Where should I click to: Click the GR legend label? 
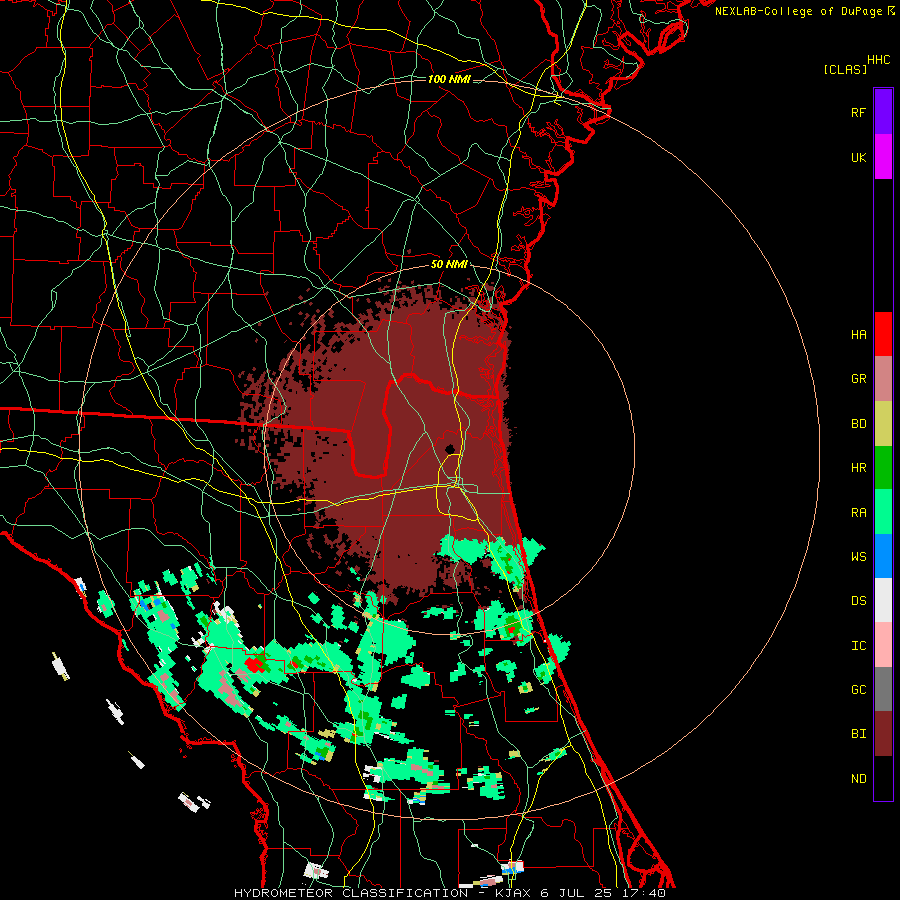click(858, 379)
